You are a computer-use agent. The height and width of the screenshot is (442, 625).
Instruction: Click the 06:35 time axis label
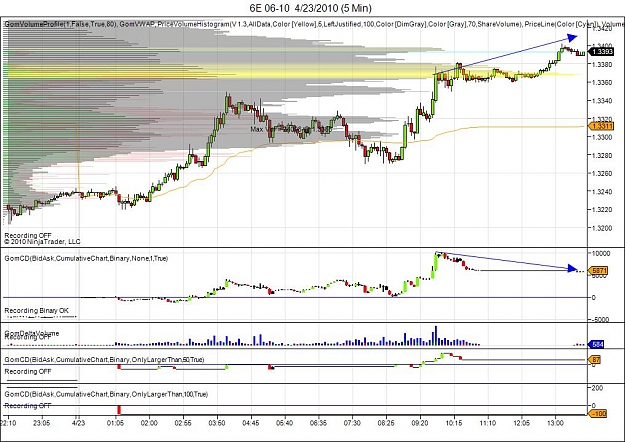coord(318,423)
